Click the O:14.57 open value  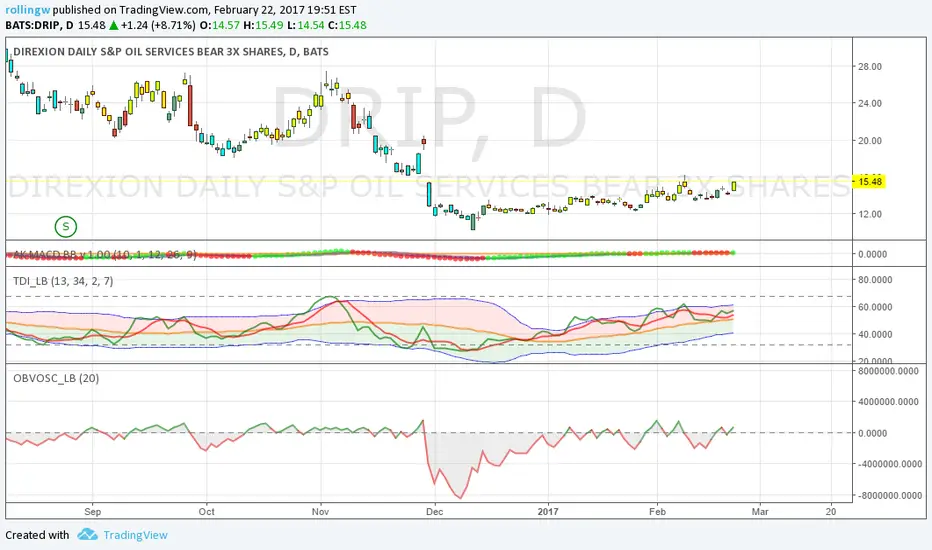[x=219, y=26]
